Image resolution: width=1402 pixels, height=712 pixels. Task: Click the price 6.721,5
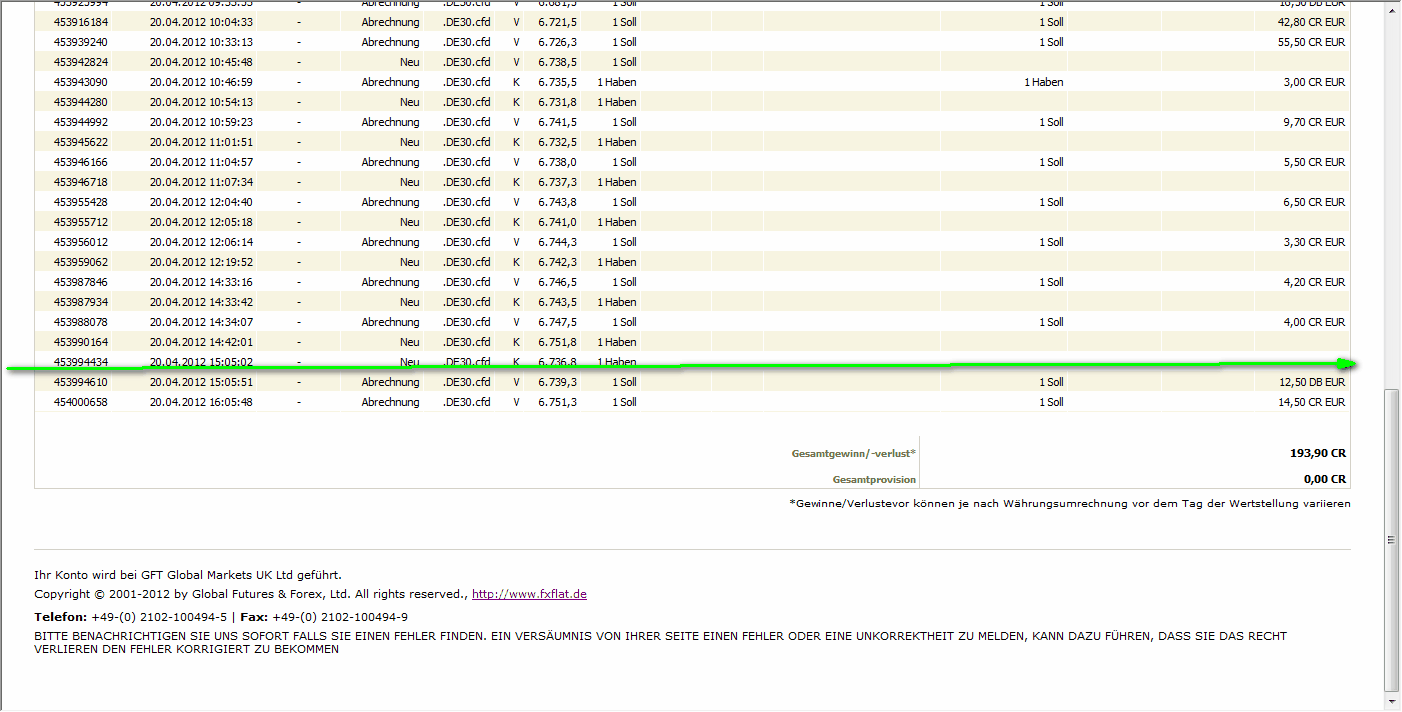pyautogui.click(x=557, y=22)
